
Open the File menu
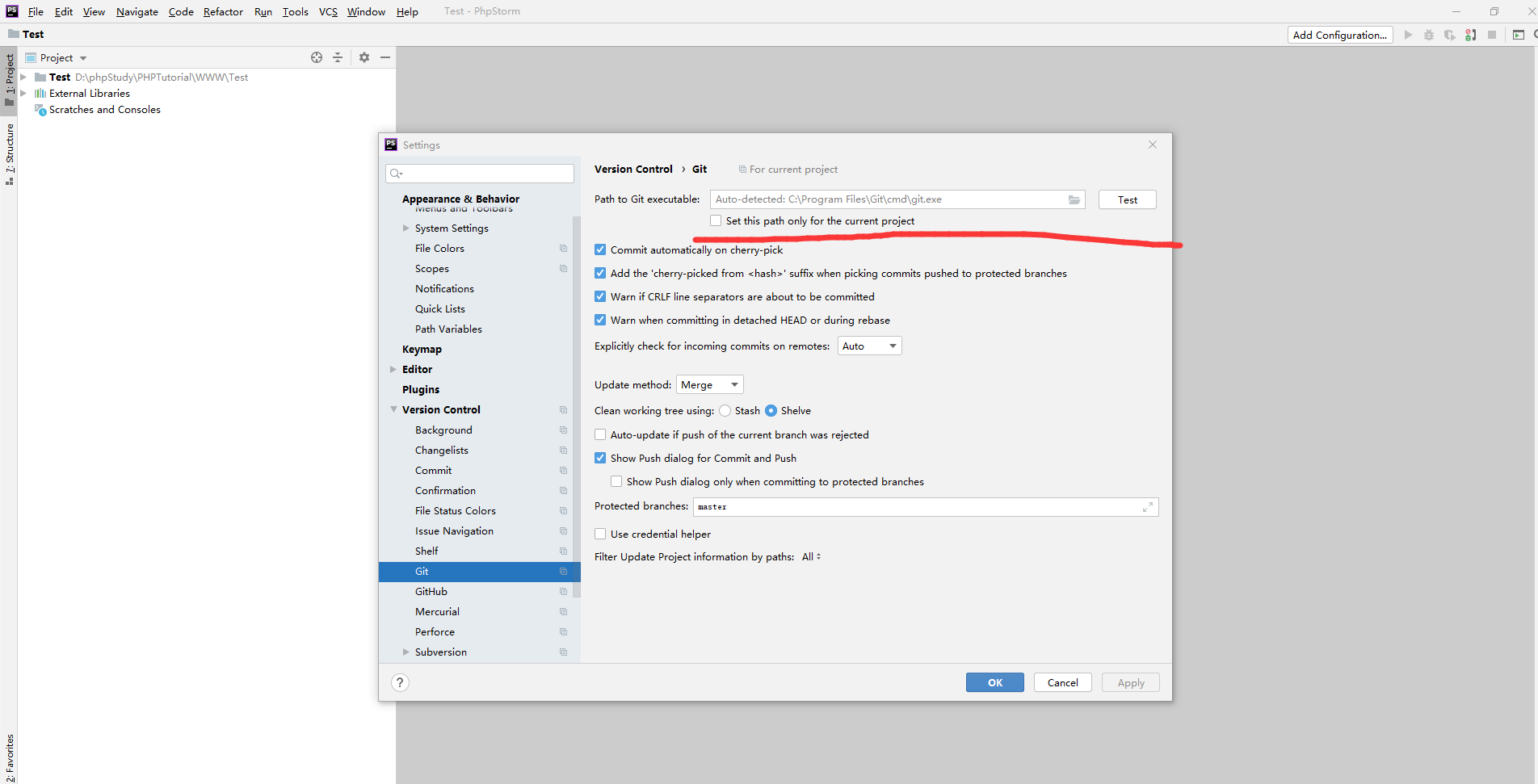coord(36,11)
